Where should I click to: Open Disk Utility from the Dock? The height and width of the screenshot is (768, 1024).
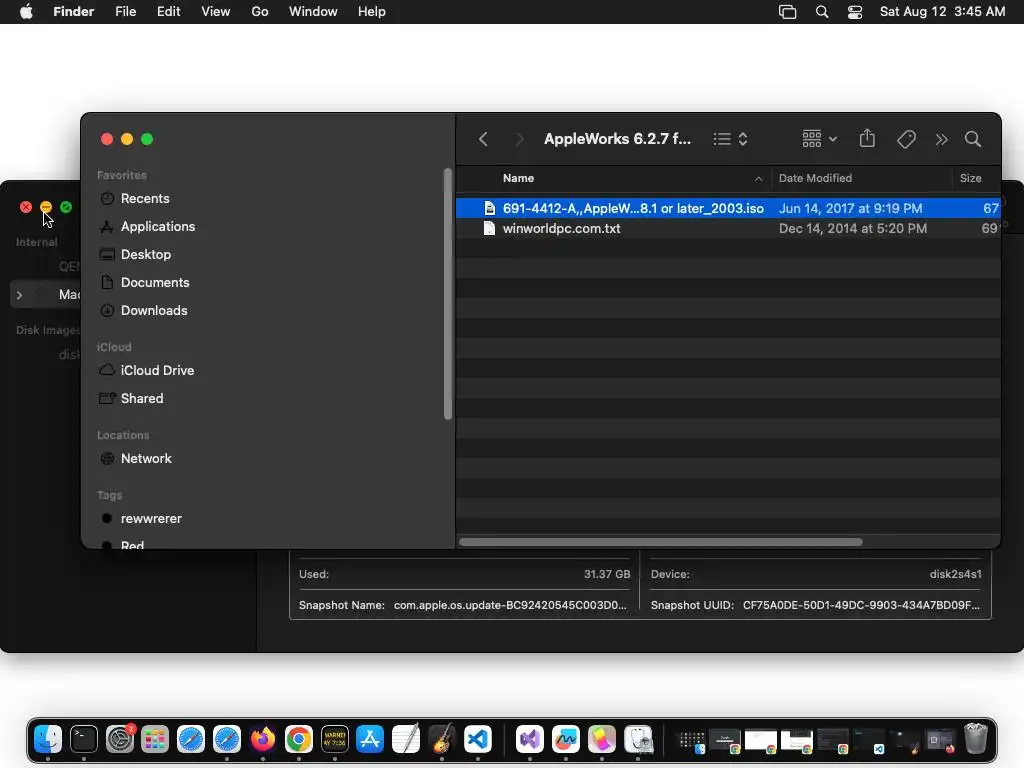click(638, 739)
